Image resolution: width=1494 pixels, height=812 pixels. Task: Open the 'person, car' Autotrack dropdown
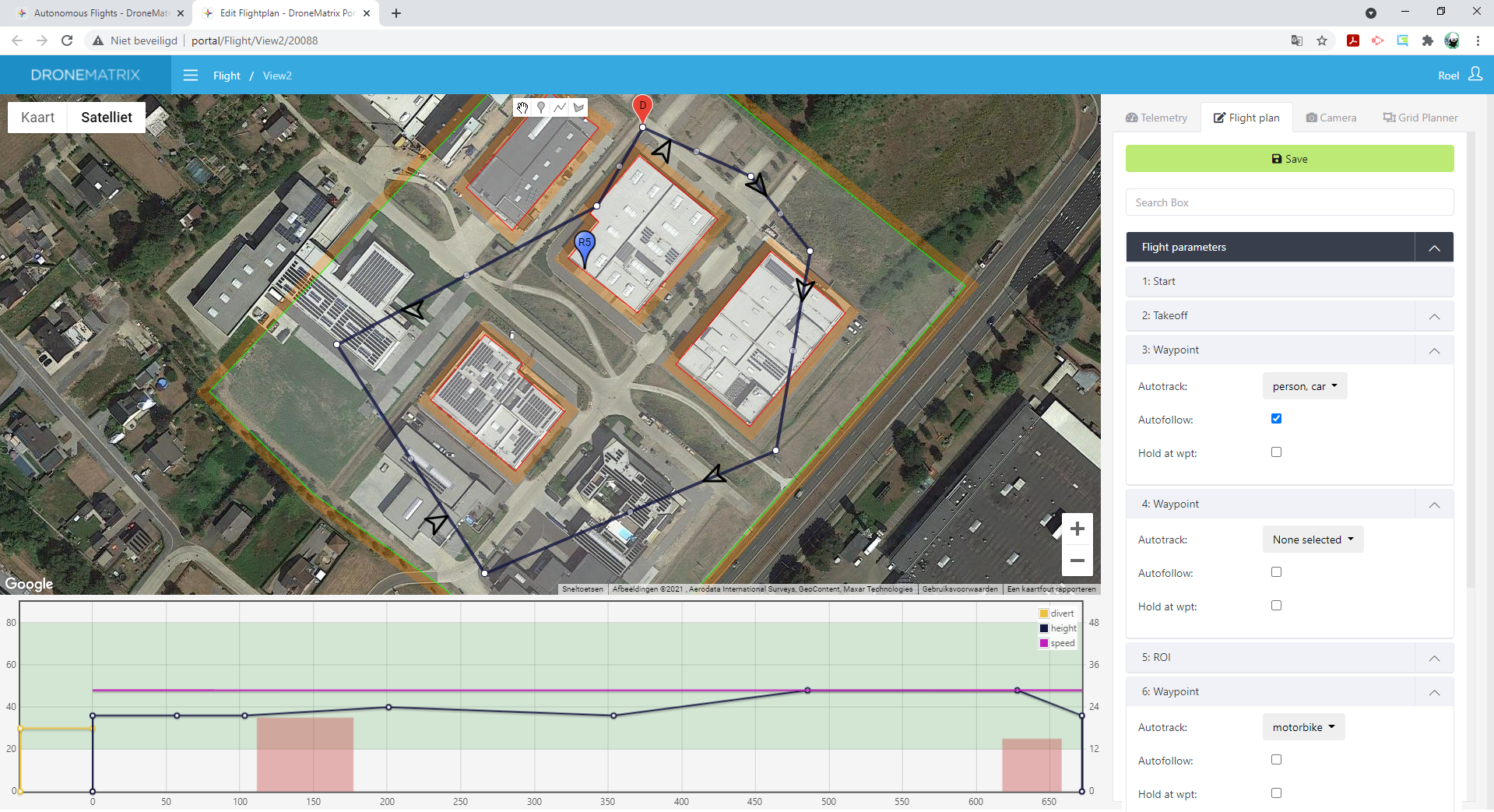click(x=1304, y=386)
